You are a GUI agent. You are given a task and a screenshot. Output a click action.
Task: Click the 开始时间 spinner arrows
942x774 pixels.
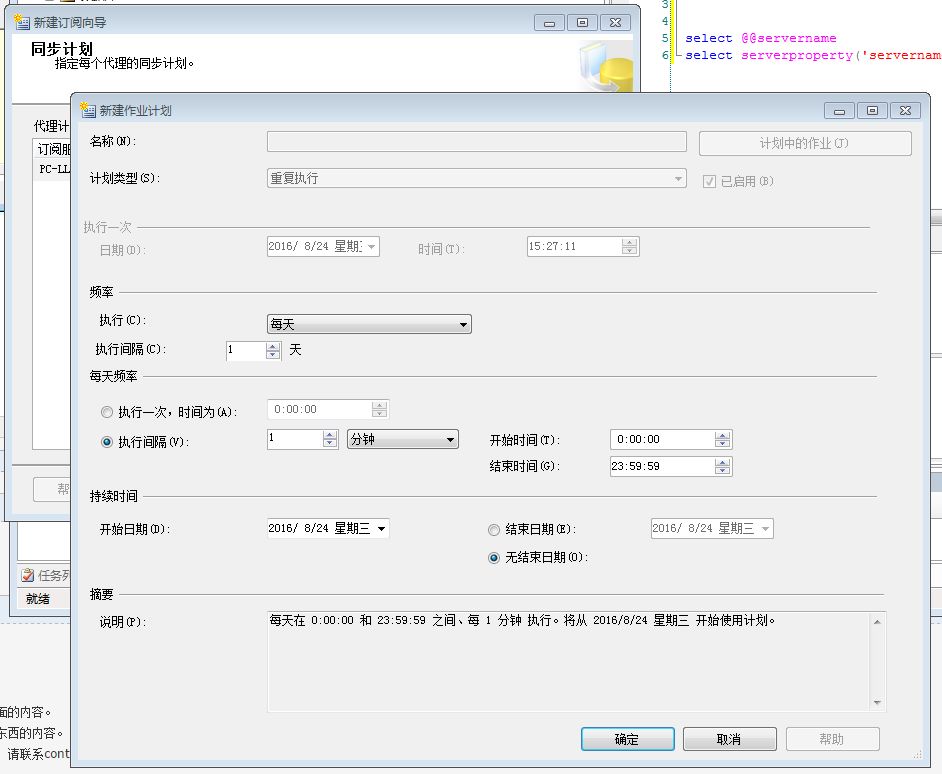pos(722,440)
